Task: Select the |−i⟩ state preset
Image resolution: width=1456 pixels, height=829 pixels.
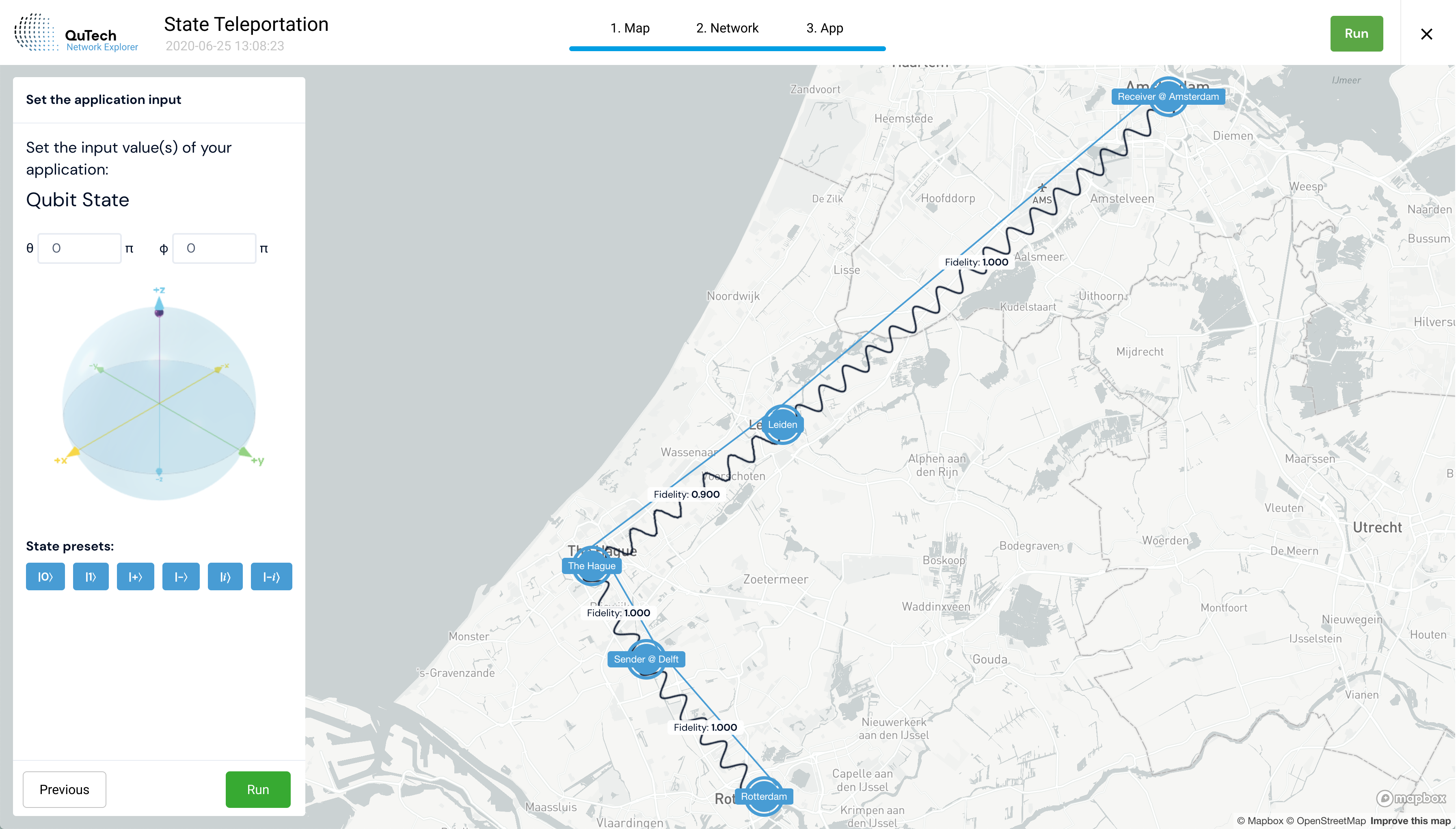Action: tap(272, 577)
